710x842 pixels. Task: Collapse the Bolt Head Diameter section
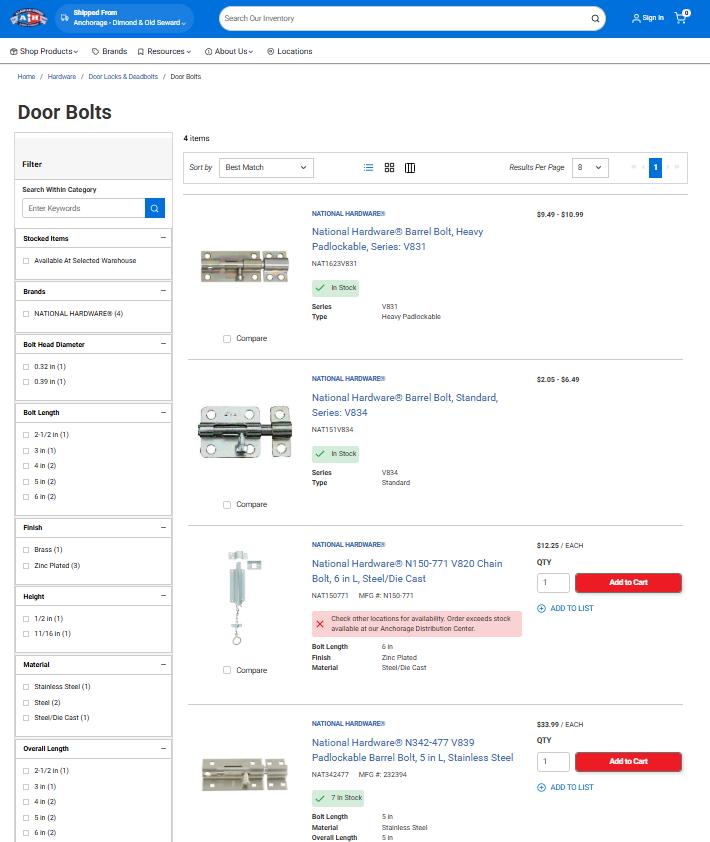(163, 344)
